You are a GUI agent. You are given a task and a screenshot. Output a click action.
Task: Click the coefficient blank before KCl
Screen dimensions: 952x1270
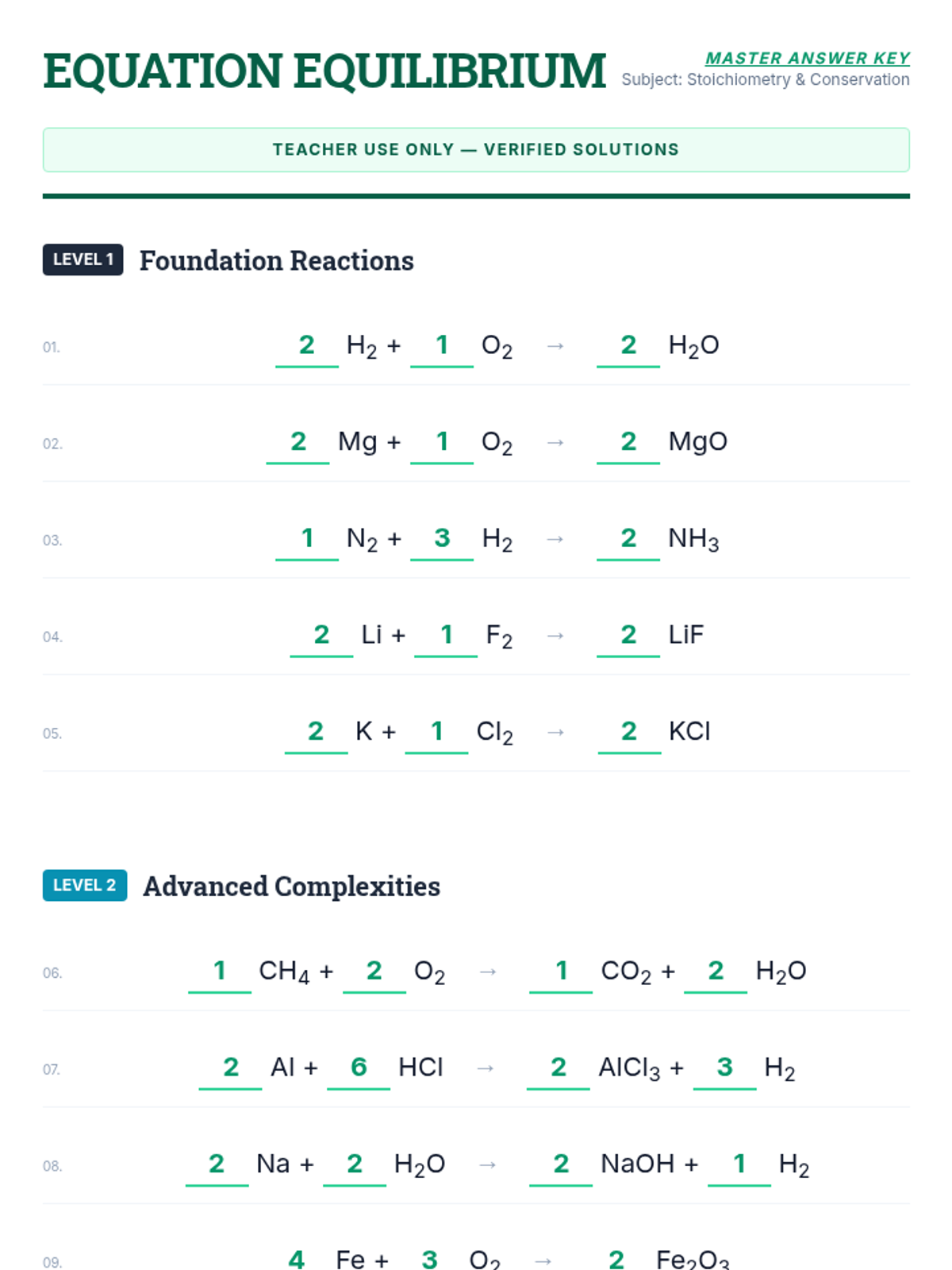629,733
